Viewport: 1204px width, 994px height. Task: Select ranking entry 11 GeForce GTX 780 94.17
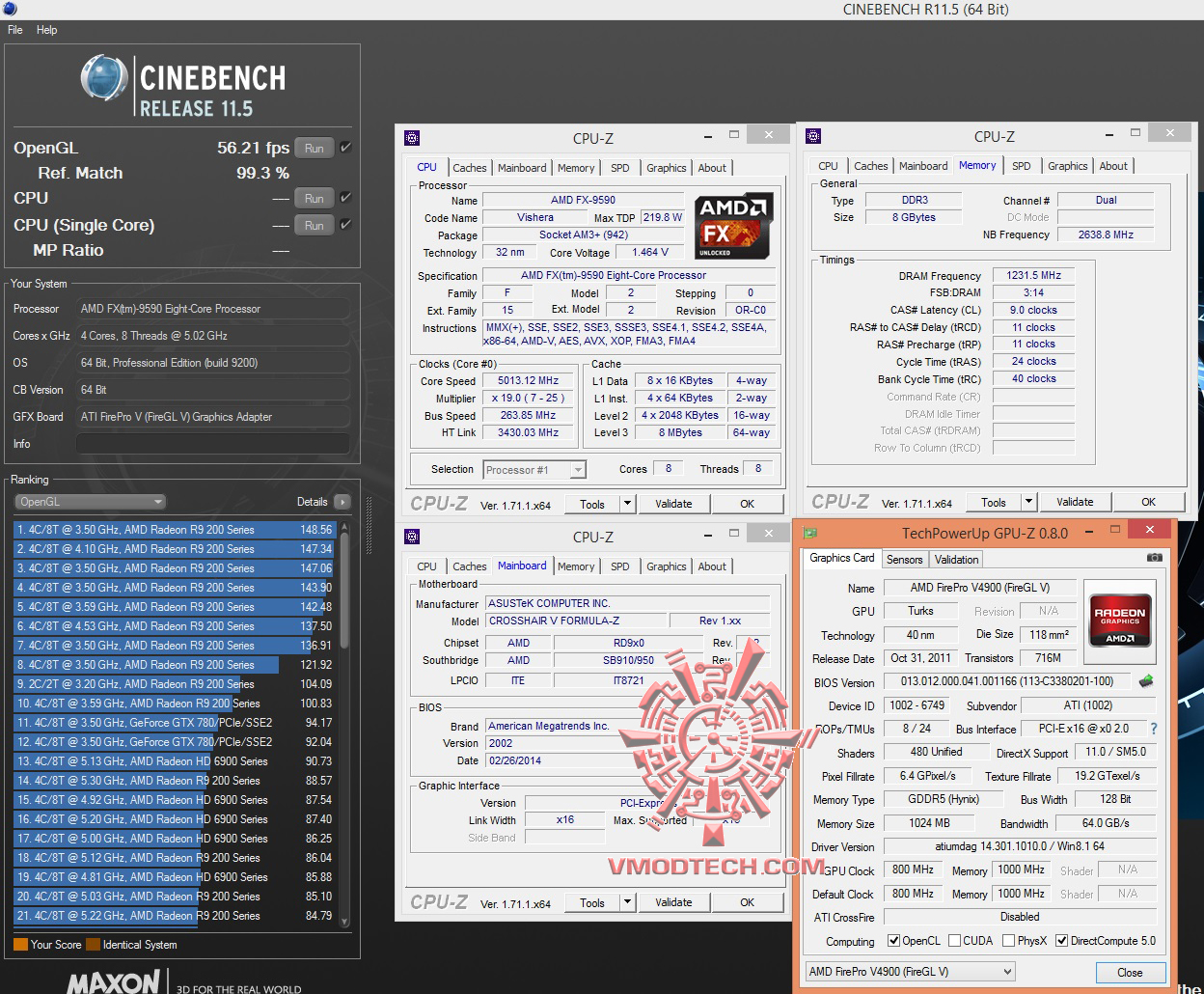click(x=174, y=723)
